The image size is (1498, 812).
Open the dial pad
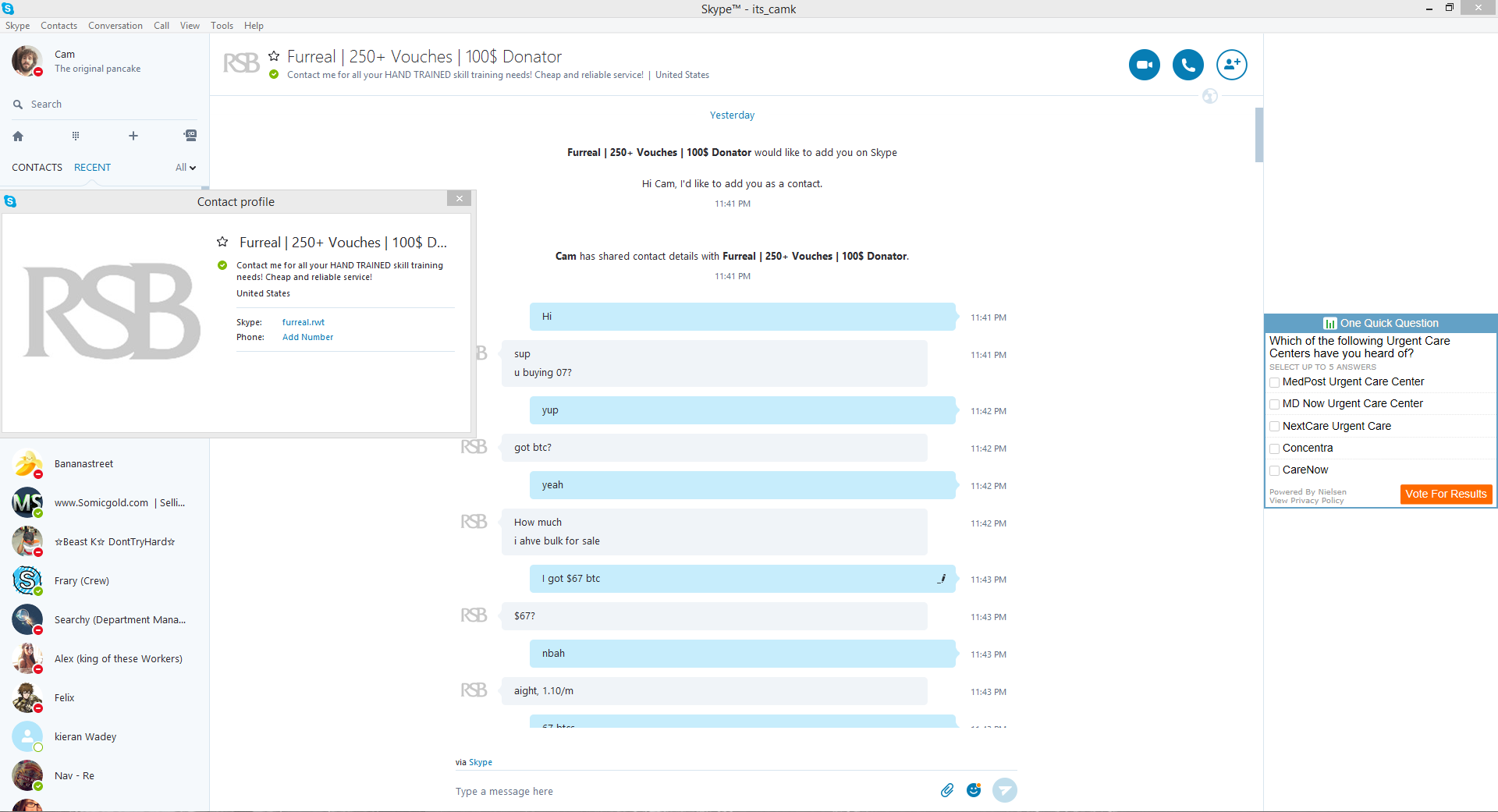point(76,136)
